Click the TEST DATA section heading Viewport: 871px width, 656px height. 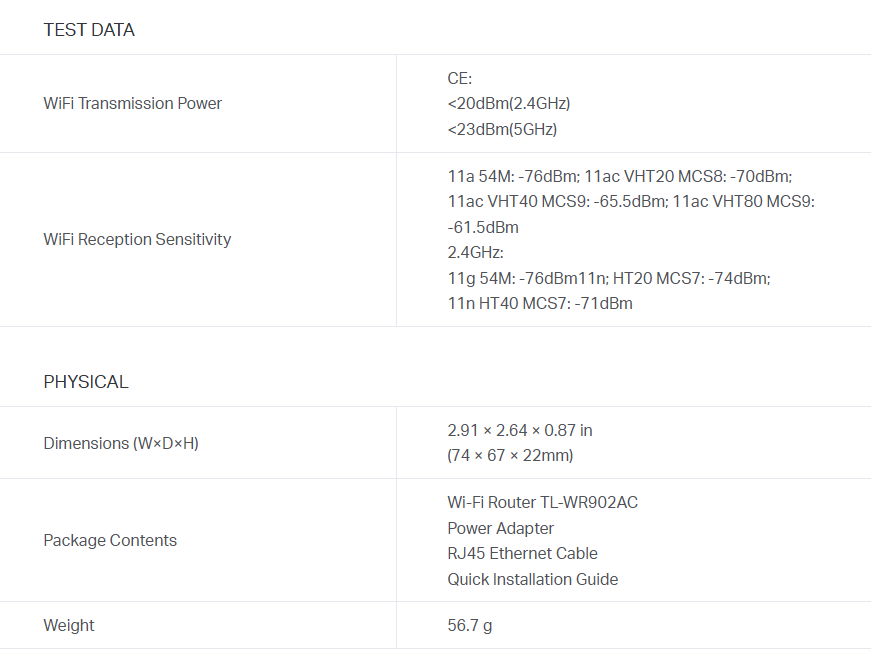(x=89, y=30)
